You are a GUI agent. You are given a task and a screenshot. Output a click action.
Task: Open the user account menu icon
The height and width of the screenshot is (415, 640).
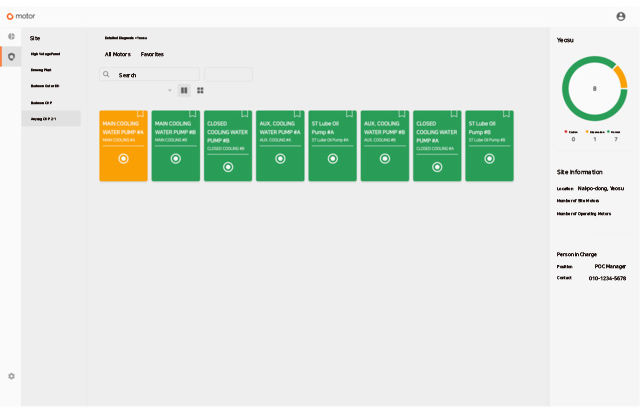point(620,16)
